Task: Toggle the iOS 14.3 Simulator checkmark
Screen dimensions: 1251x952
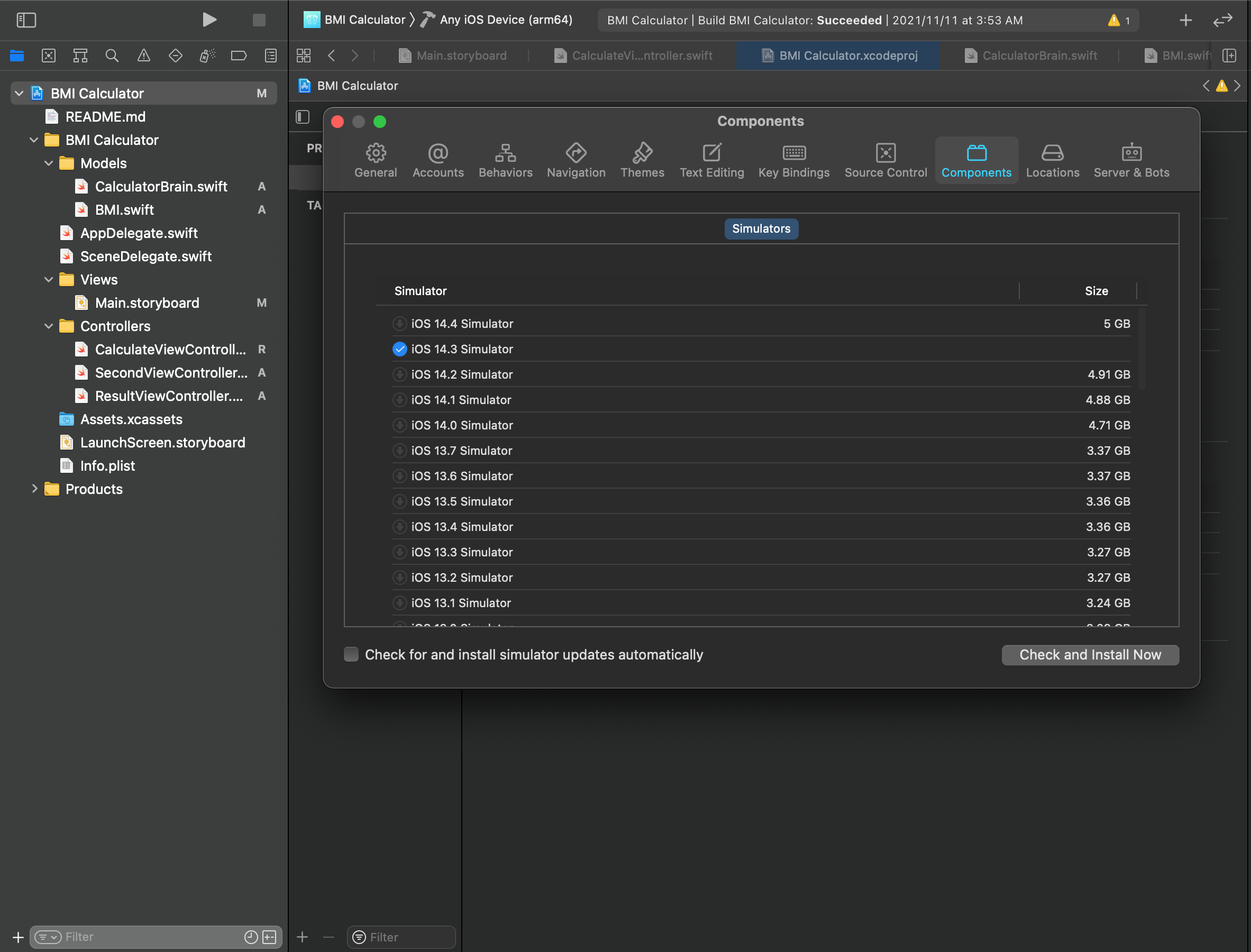Action: [399, 349]
